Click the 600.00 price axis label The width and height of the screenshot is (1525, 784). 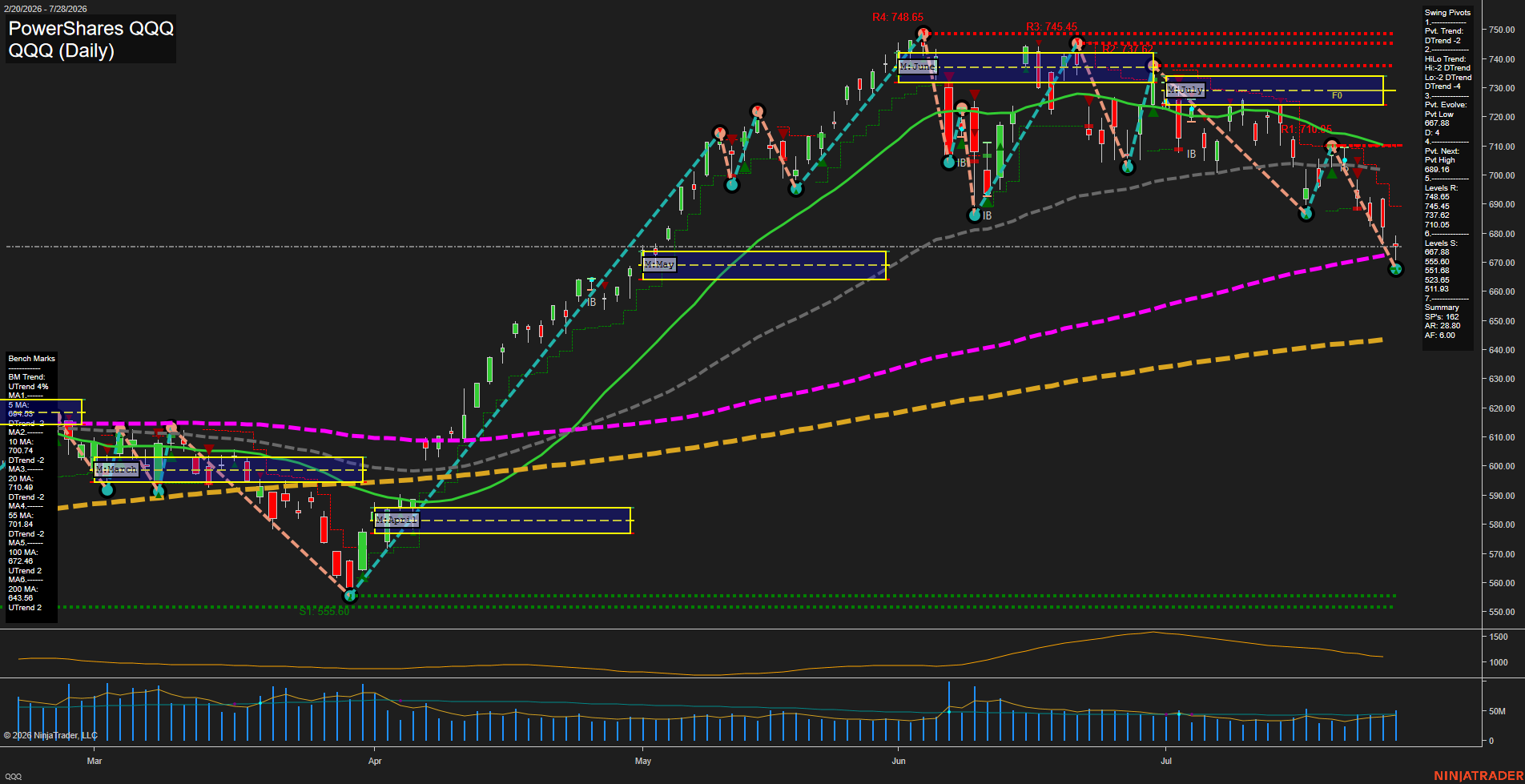pyautogui.click(x=1502, y=466)
